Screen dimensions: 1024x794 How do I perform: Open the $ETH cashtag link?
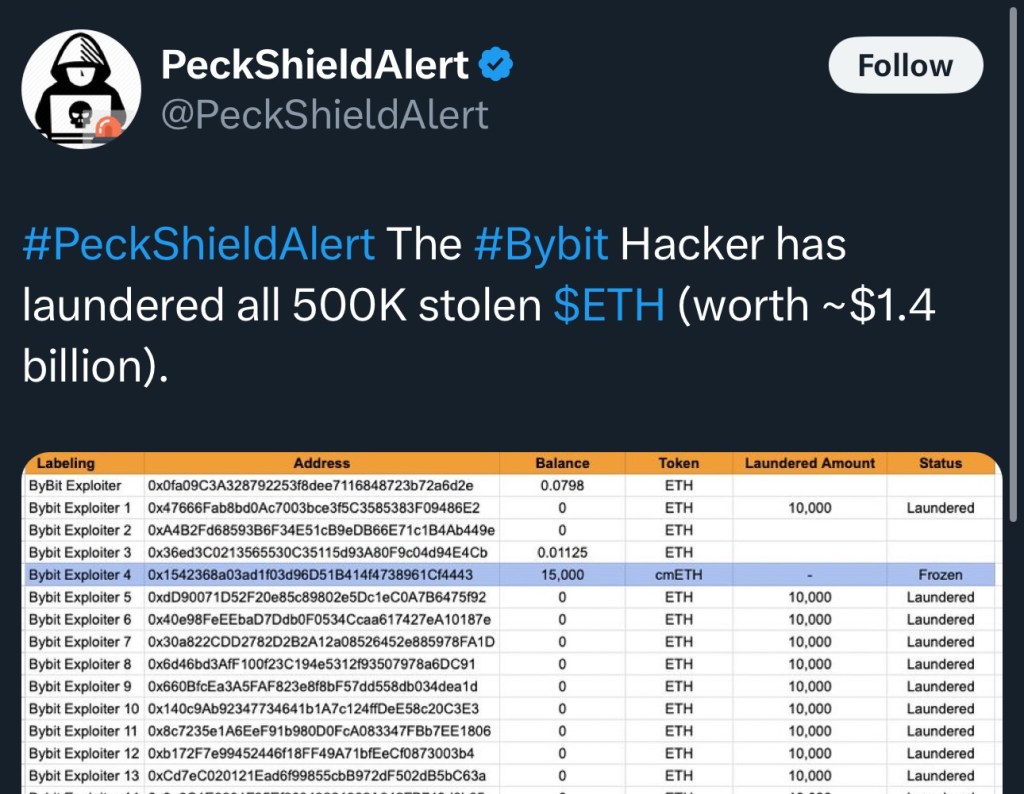[x=608, y=306]
